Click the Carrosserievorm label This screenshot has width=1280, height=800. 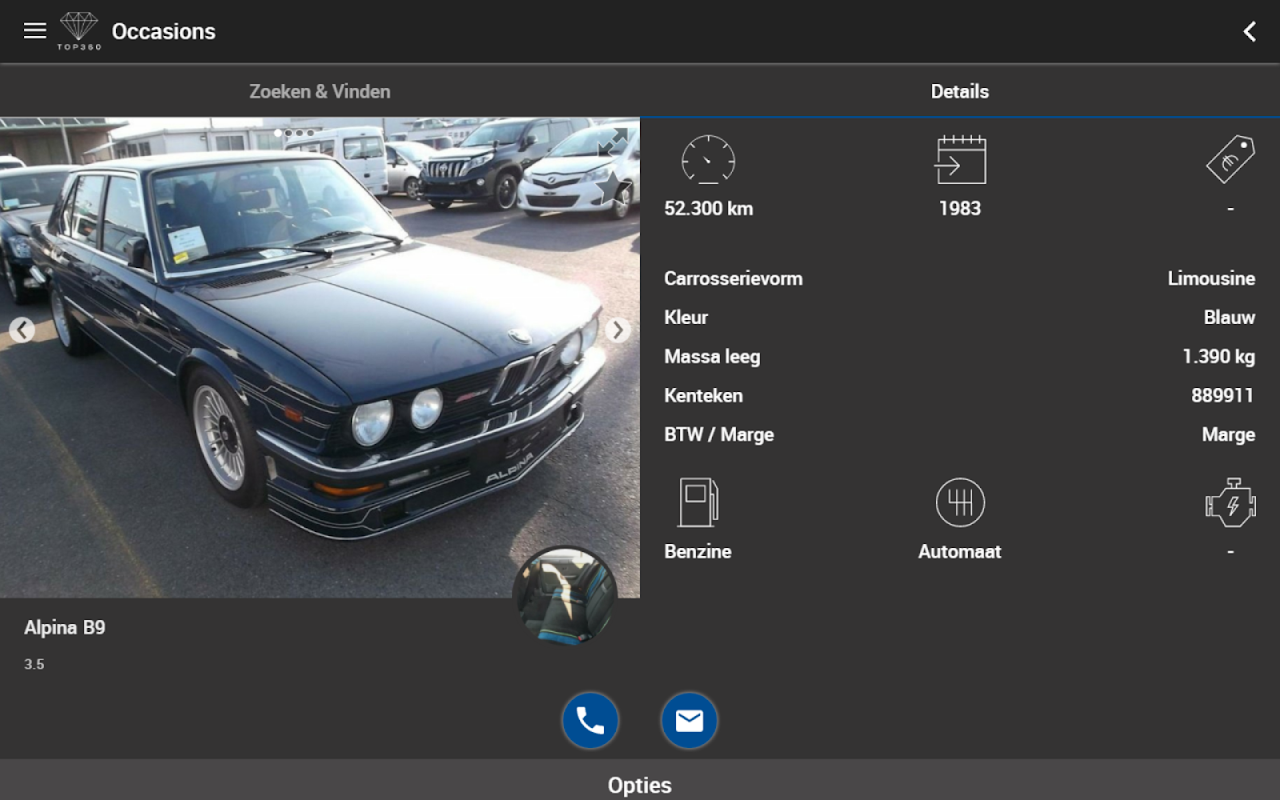pyautogui.click(x=733, y=279)
